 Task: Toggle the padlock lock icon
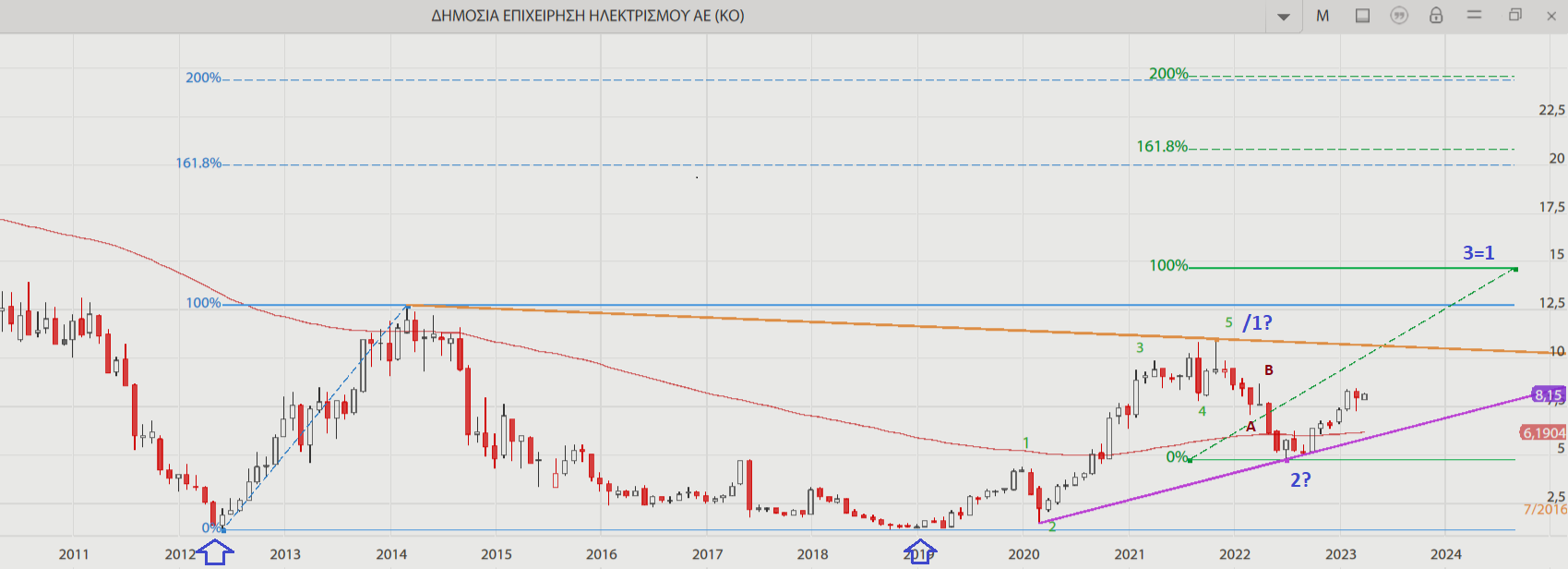point(1436,15)
